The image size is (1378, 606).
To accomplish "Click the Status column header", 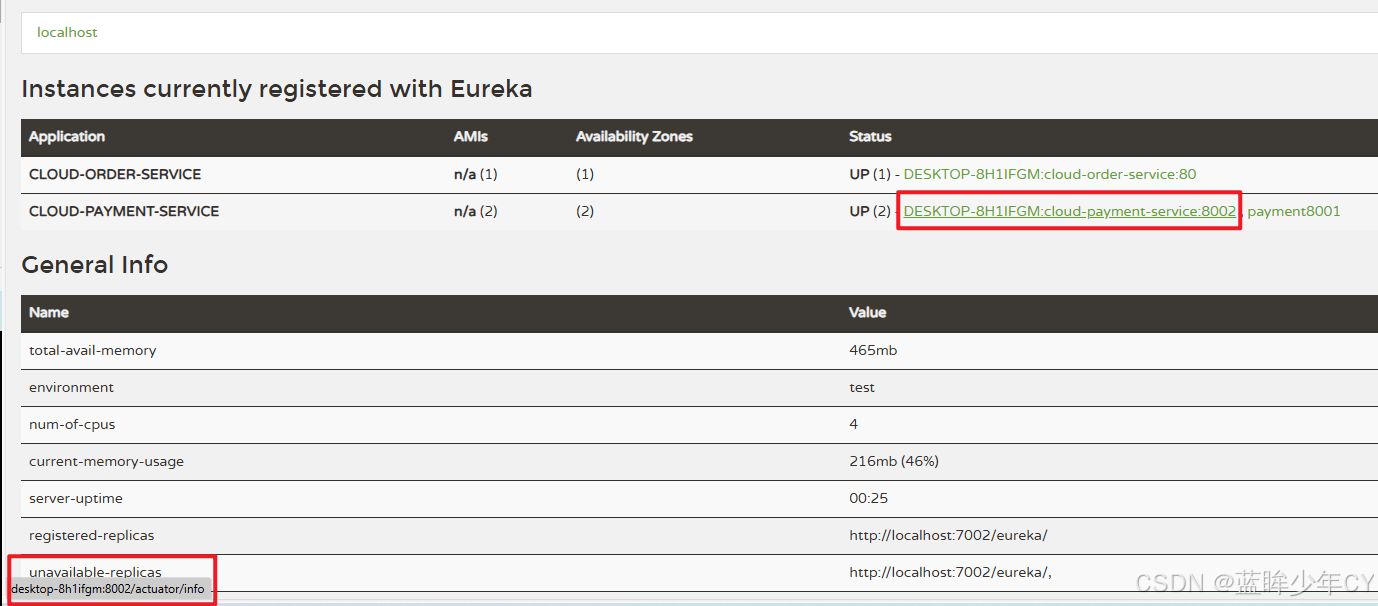I will tap(870, 137).
